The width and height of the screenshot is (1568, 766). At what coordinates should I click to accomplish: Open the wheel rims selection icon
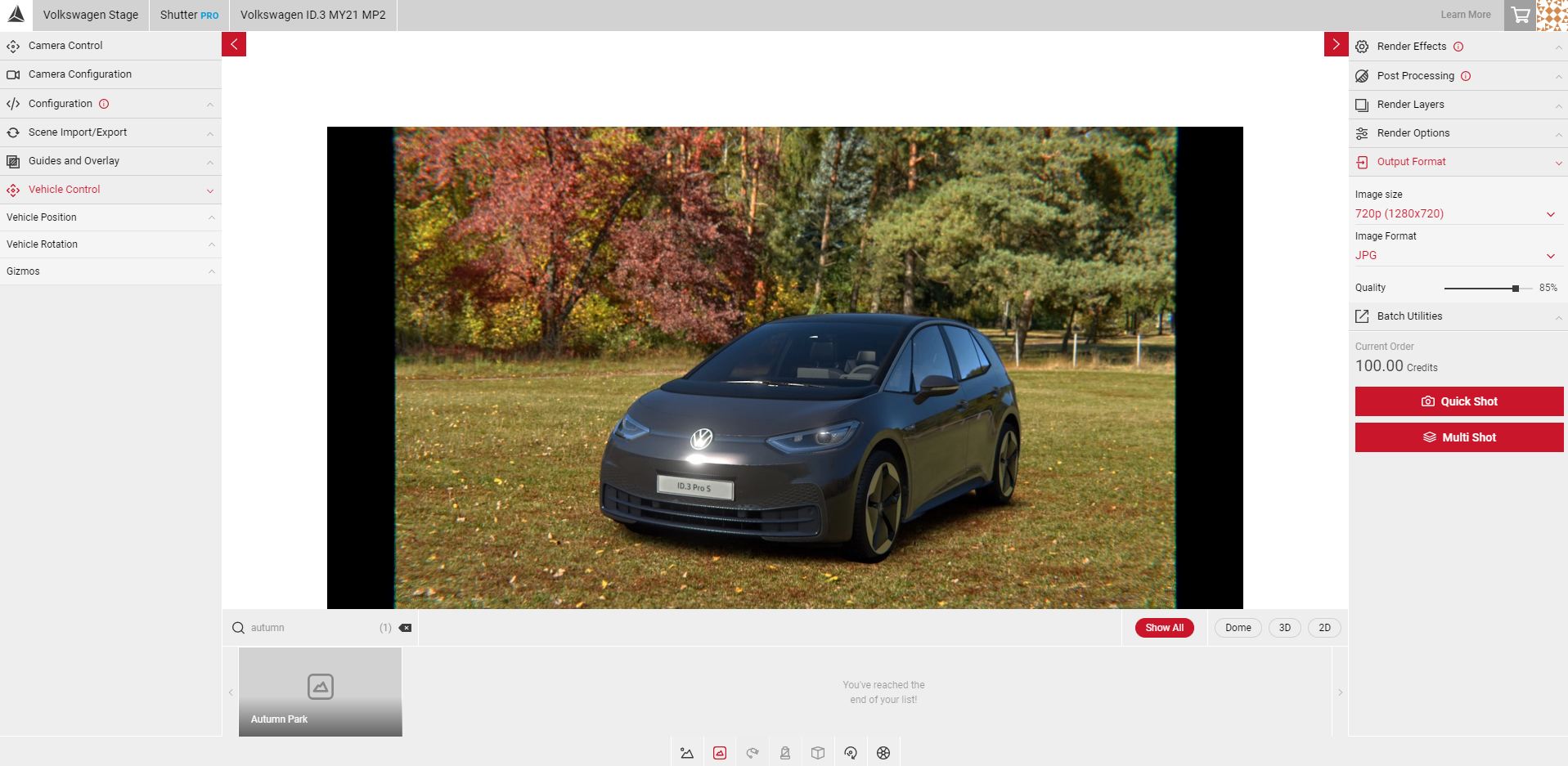[x=883, y=753]
